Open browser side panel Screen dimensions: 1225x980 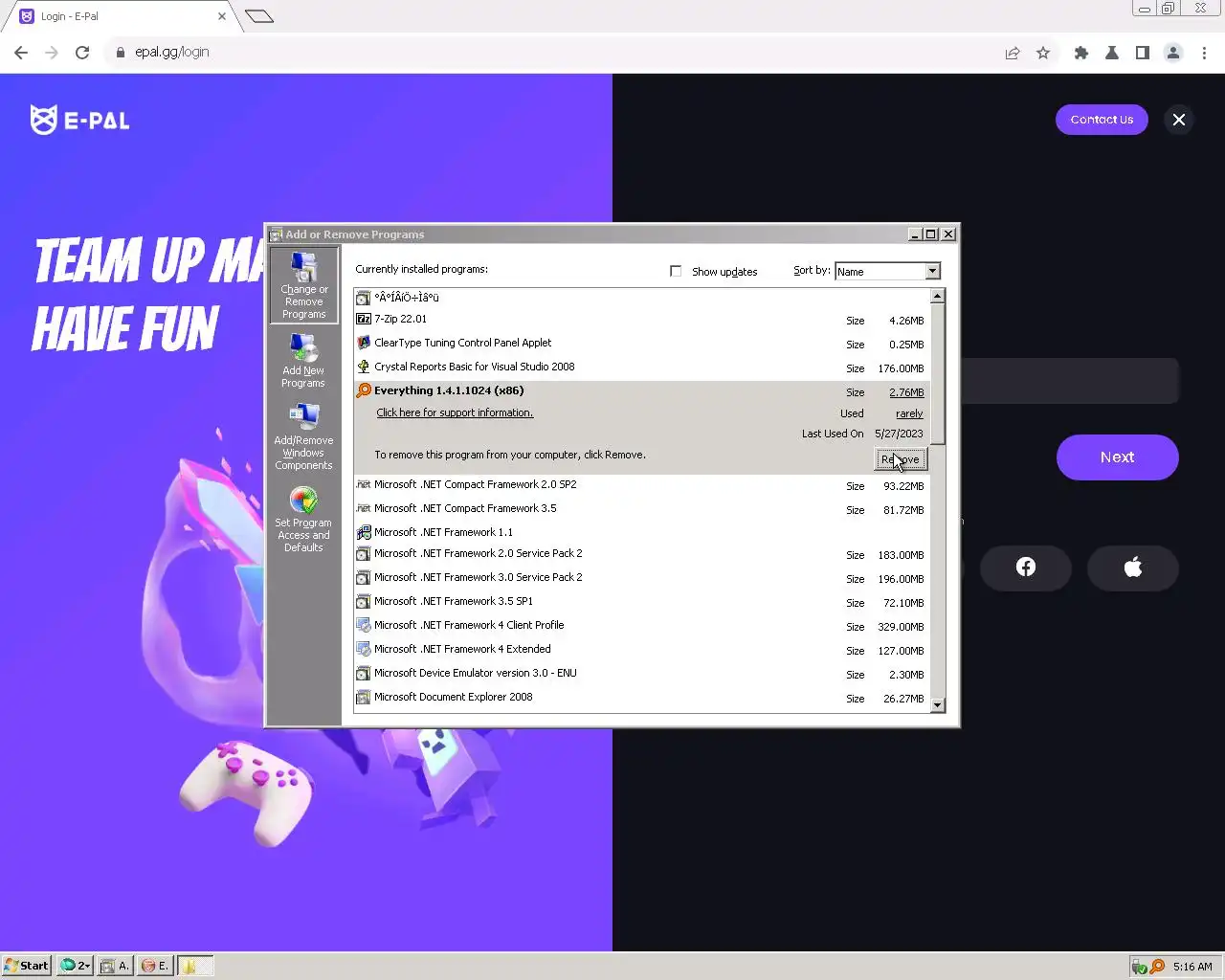pos(1143,53)
